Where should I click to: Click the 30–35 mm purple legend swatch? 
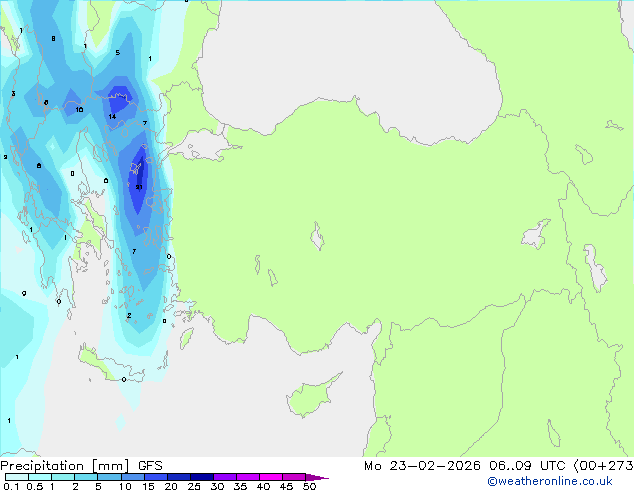(224, 477)
